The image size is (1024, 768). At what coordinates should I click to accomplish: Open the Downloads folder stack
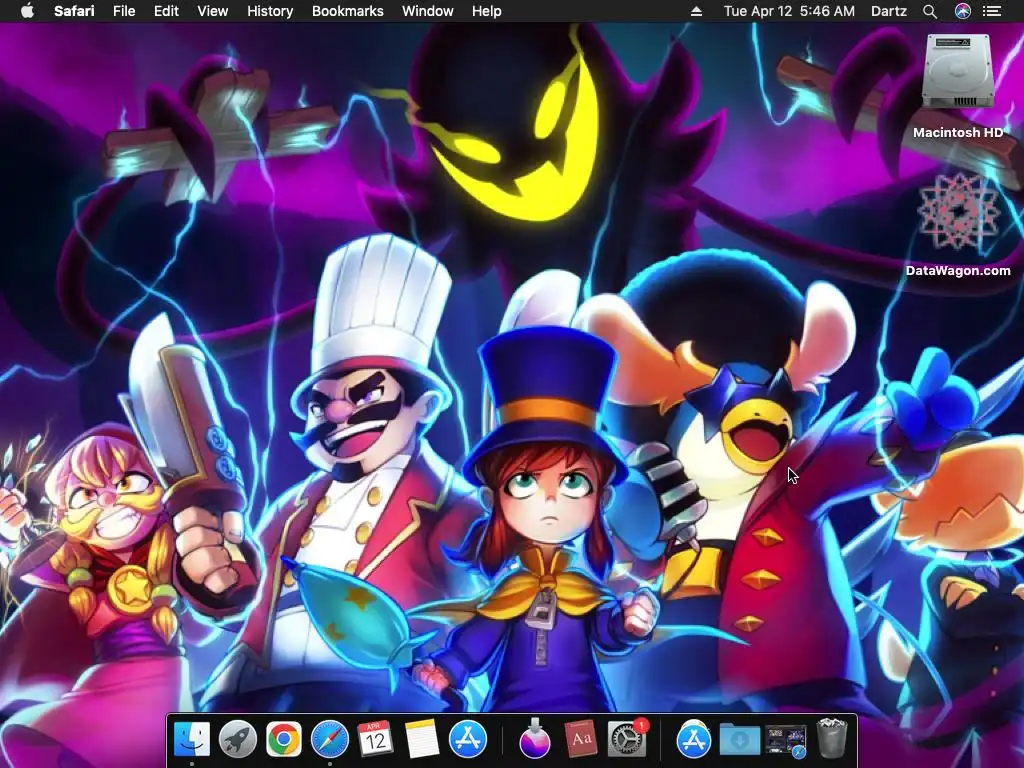click(x=739, y=739)
